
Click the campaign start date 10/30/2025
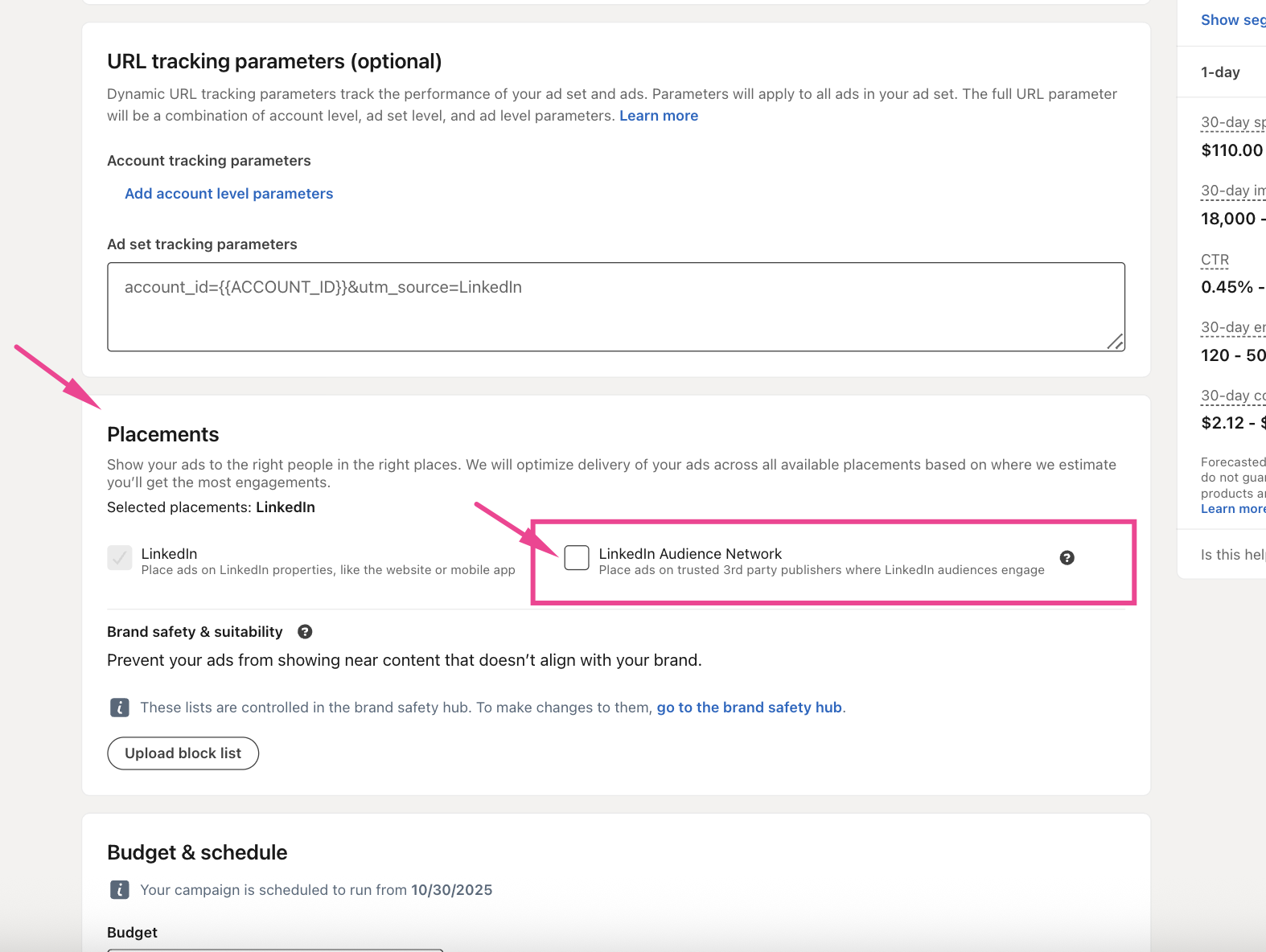(x=451, y=890)
